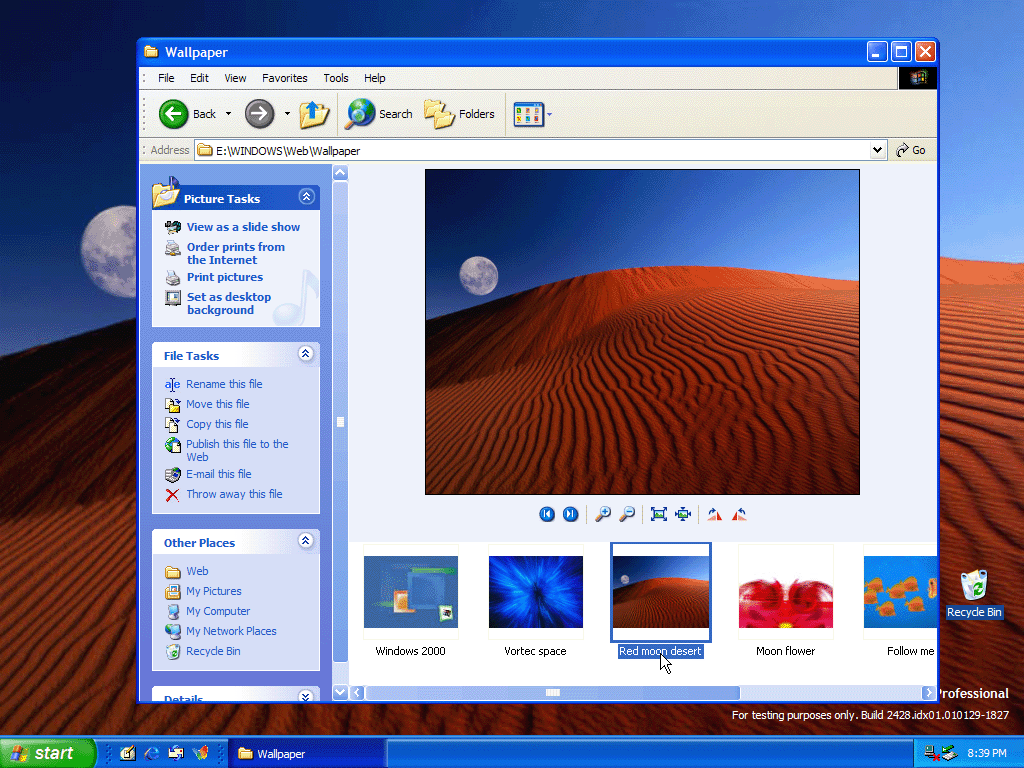Zoom out of the preview image
The image size is (1024, 768).
(627, 515)
